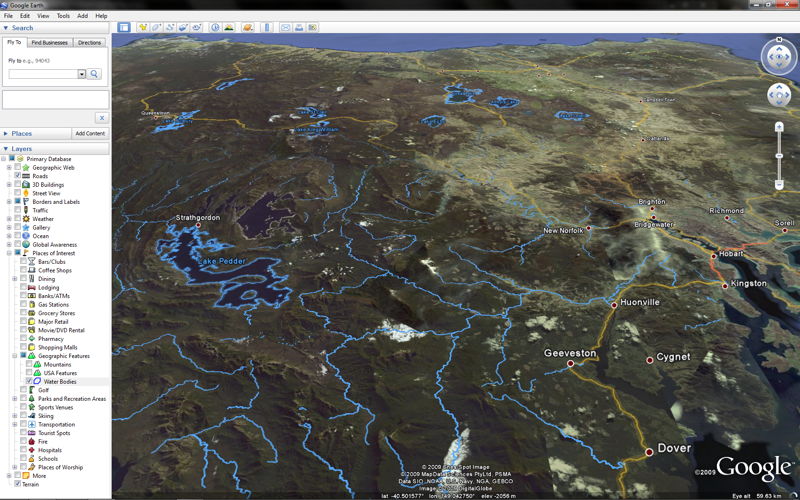Collapse the Places of Interest node
Viewport: 800px width, 500px height.
click(x=9, y=253)
